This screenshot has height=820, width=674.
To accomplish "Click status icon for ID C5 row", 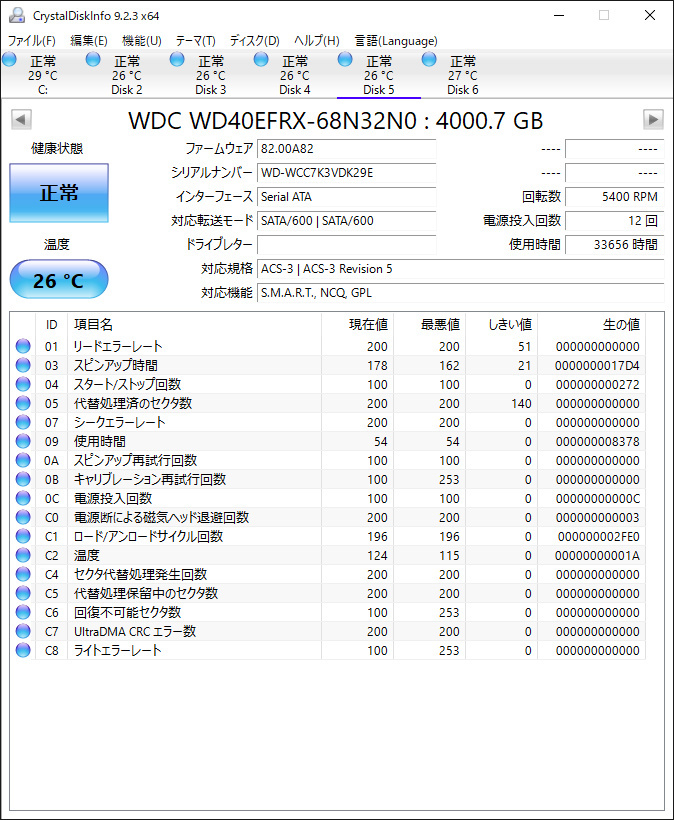I will pyautogui.click(x=23, y=593).
